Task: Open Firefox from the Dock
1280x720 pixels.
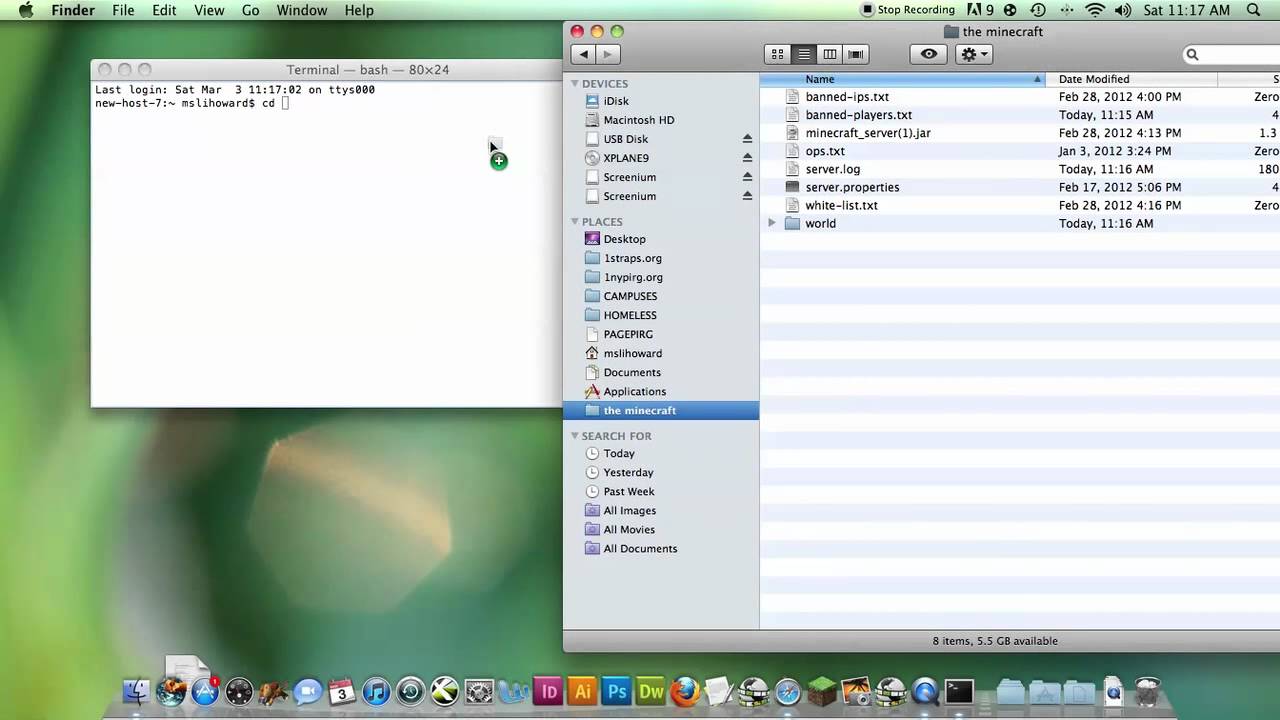Action: (685, 691)
